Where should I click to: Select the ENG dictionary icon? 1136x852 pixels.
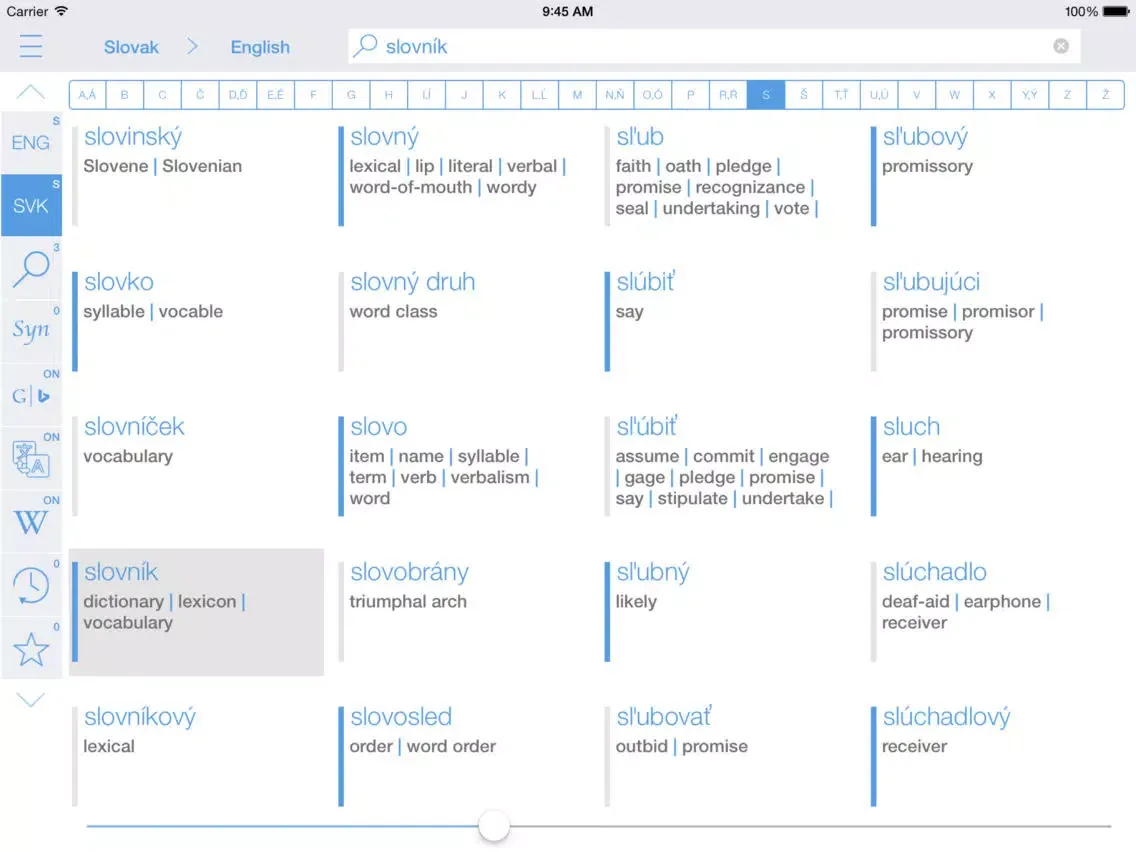pyautogui.click(x=31, y=142)
